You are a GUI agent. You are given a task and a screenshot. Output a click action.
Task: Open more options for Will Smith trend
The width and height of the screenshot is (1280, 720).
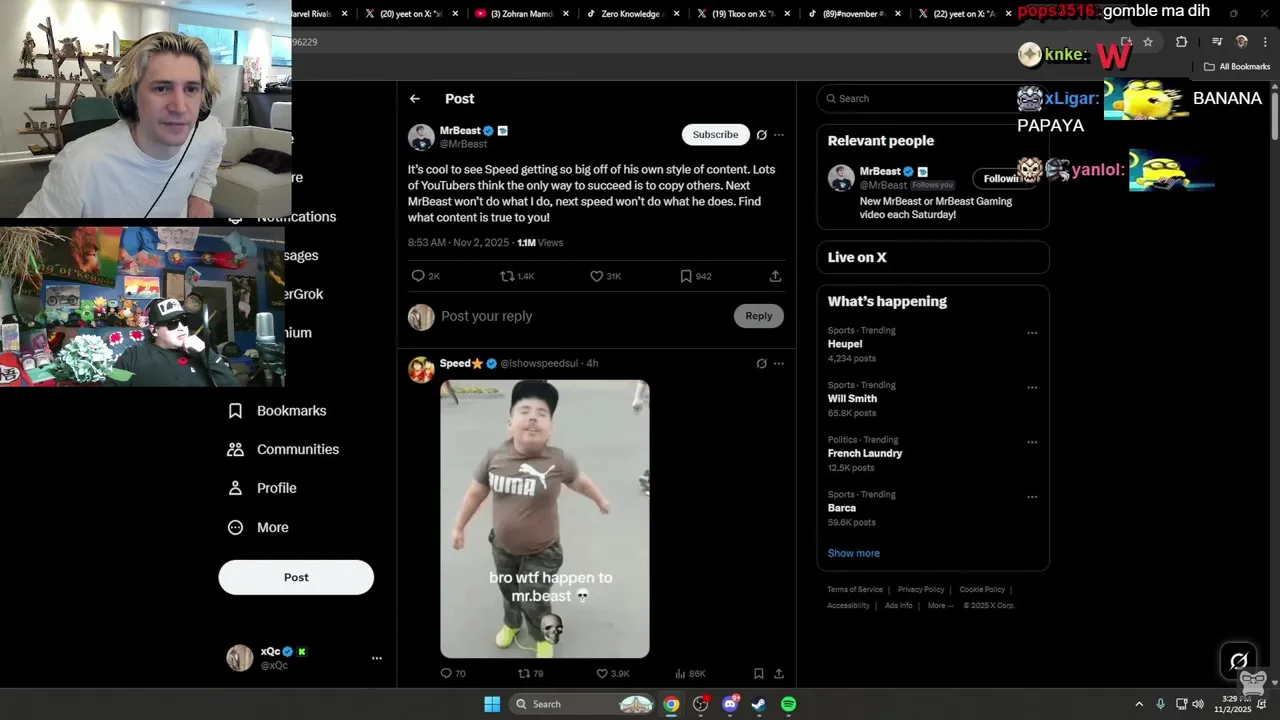click(1032, 388)
